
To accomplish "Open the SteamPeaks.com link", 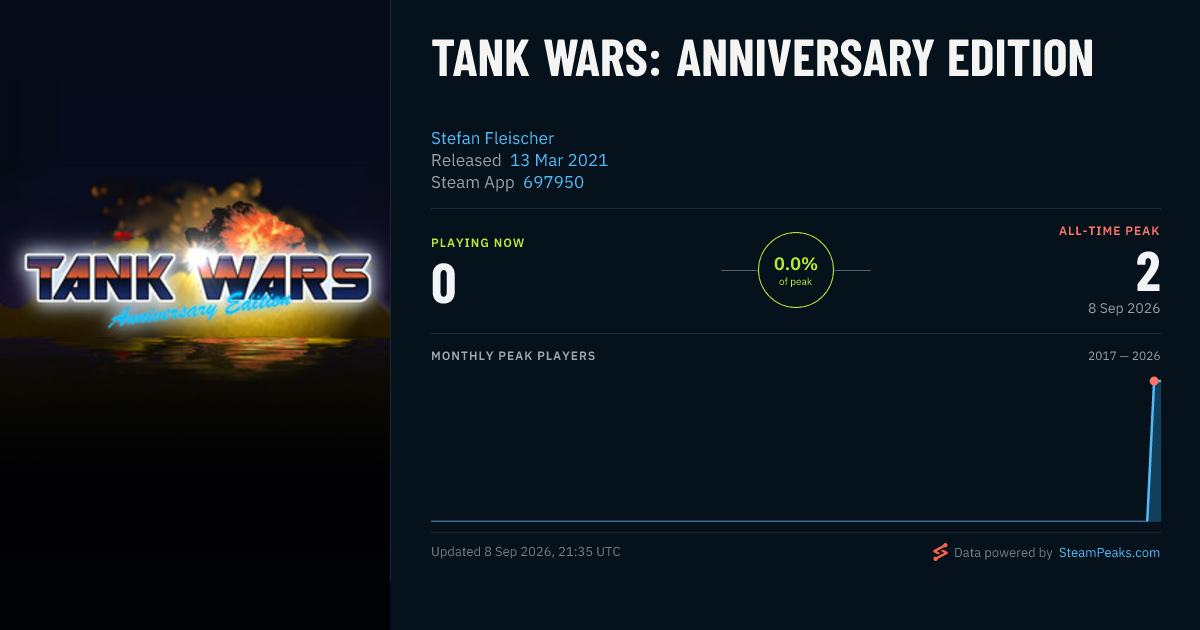I will click(1109, 552).
